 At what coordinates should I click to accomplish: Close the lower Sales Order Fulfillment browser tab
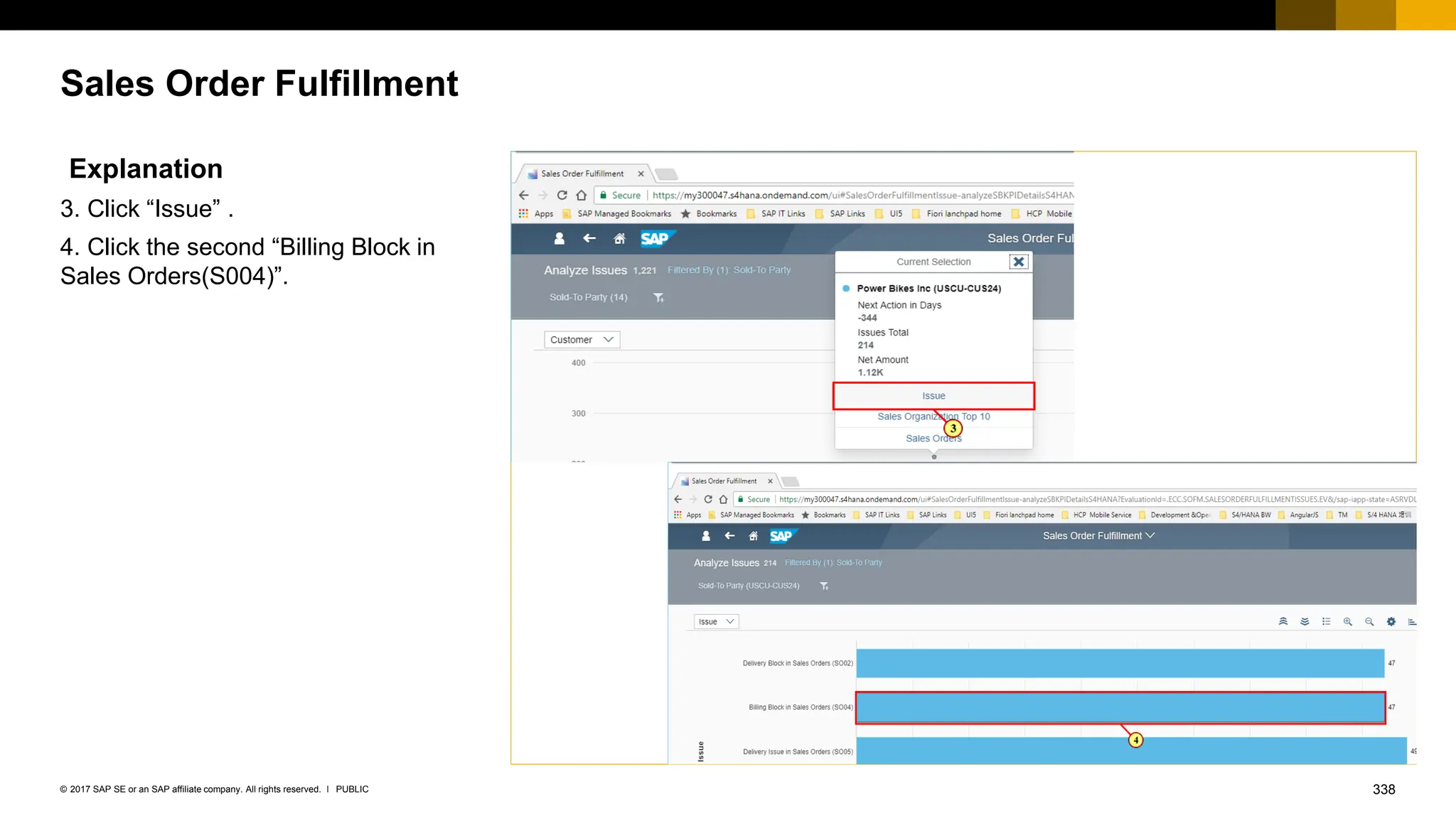click(x=770, y=481)
